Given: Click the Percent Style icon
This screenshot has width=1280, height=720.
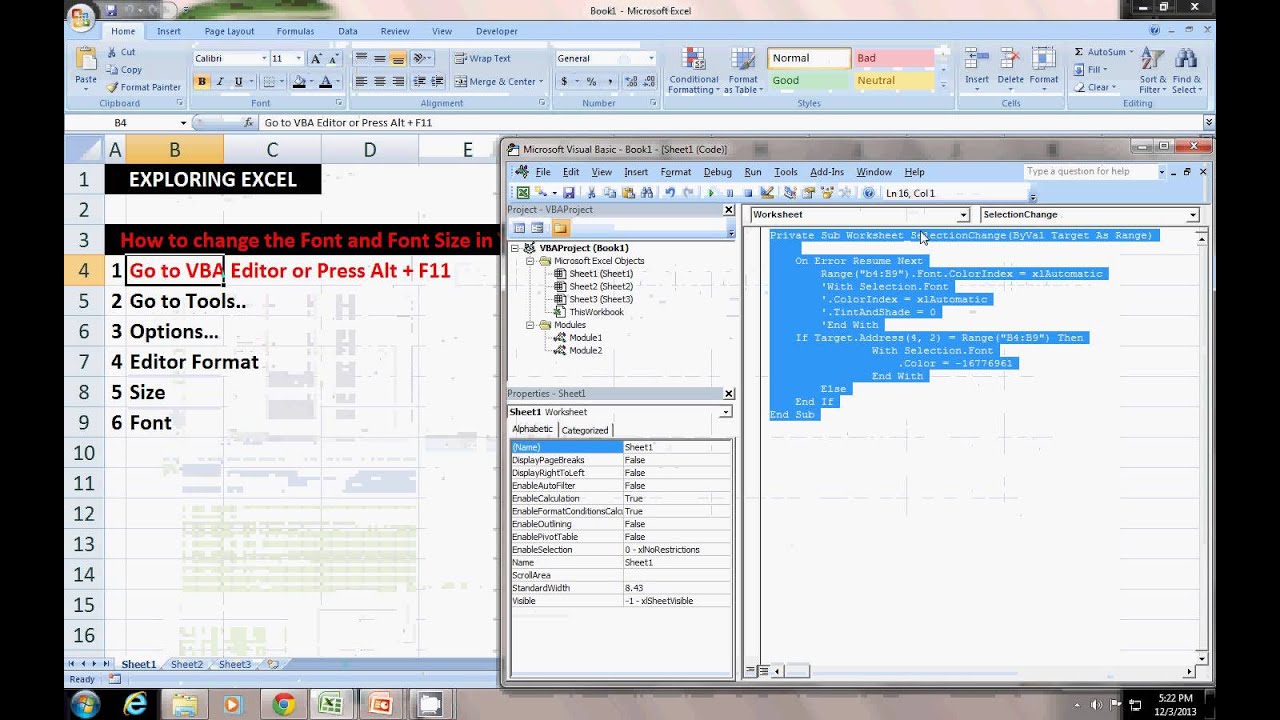Looking at the screenshot, I should click(591, 82).
